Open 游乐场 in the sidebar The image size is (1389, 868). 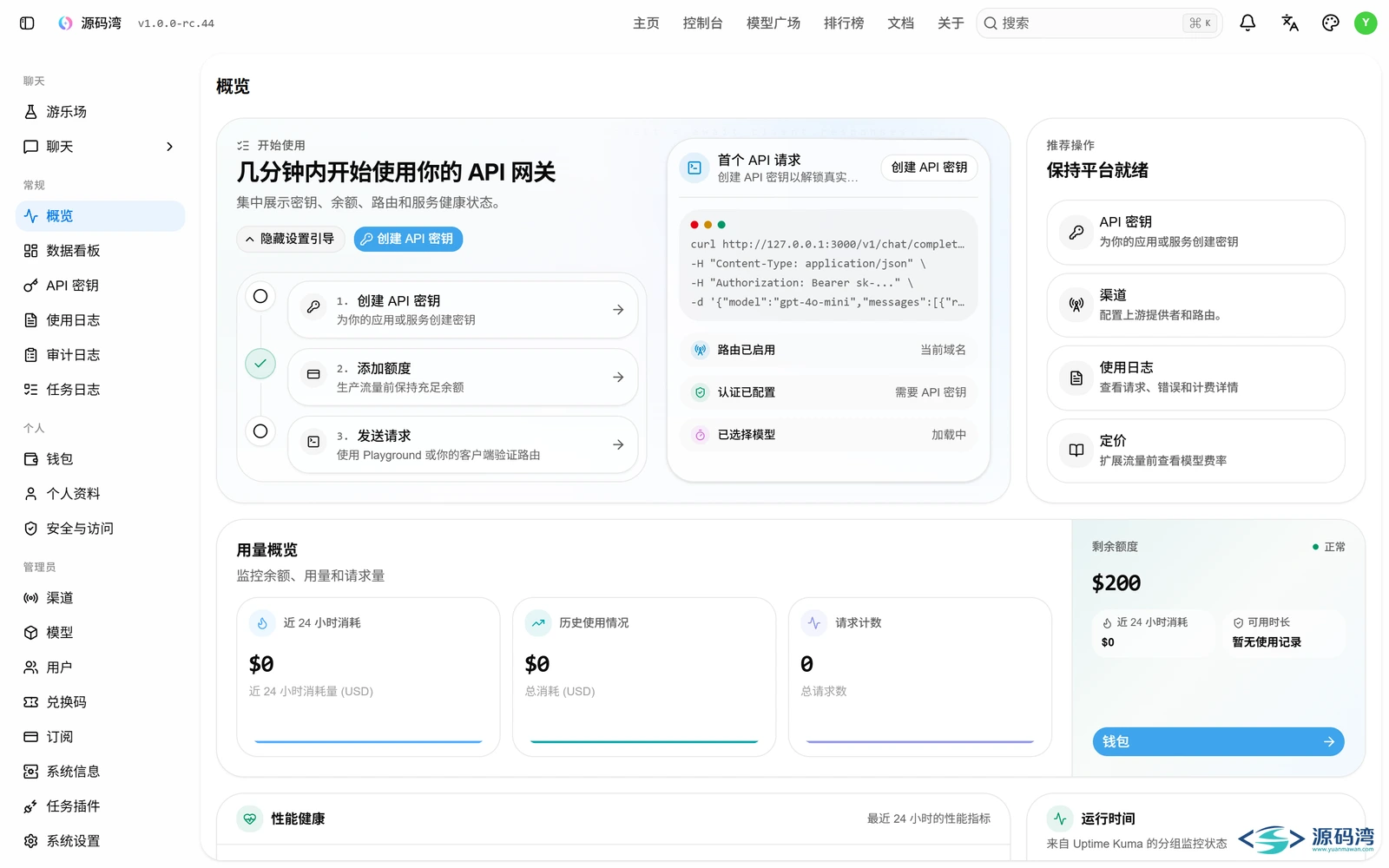(101, 112)
